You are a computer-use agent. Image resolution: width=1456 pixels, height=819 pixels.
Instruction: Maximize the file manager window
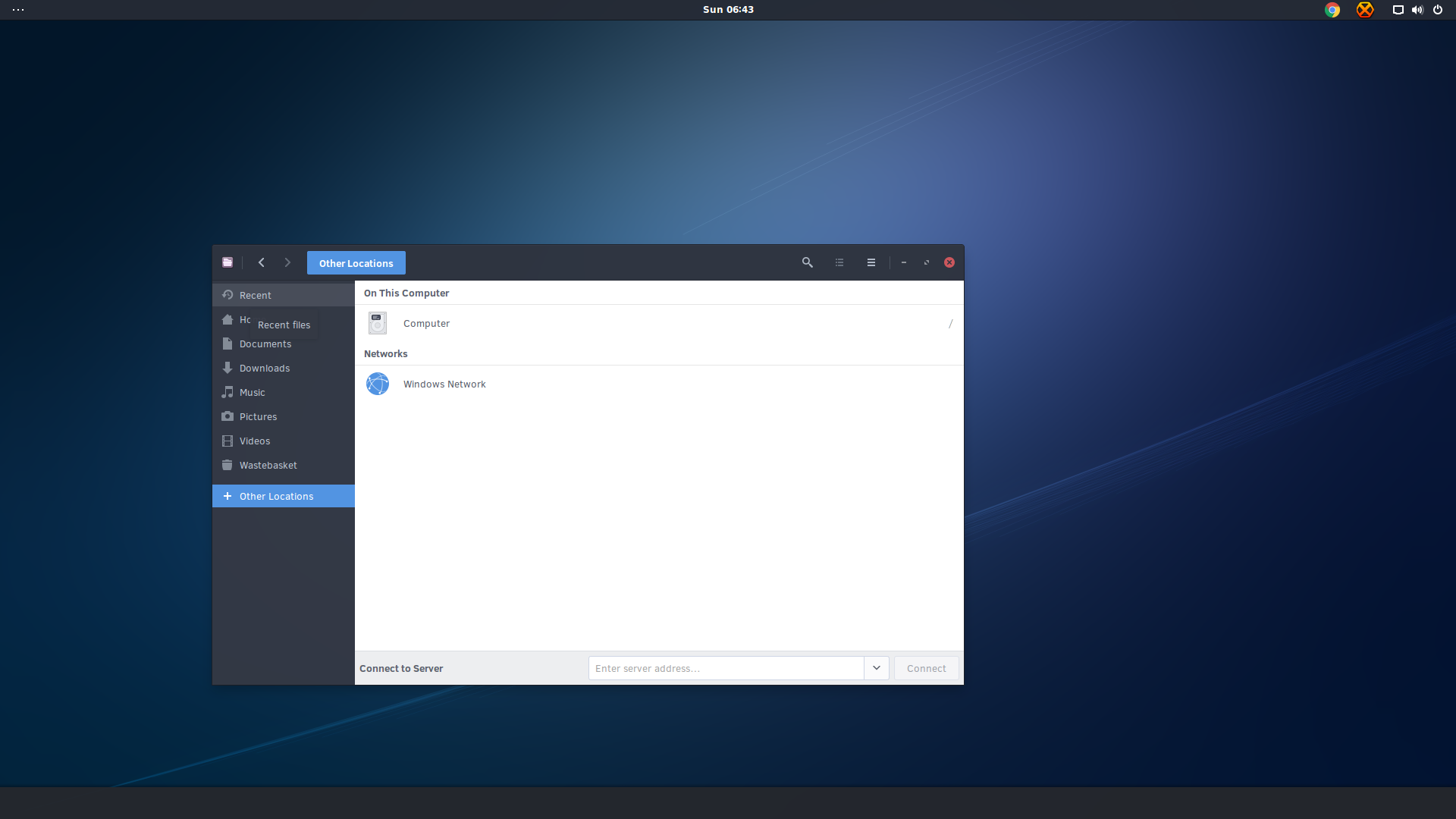tap(927, 262)
